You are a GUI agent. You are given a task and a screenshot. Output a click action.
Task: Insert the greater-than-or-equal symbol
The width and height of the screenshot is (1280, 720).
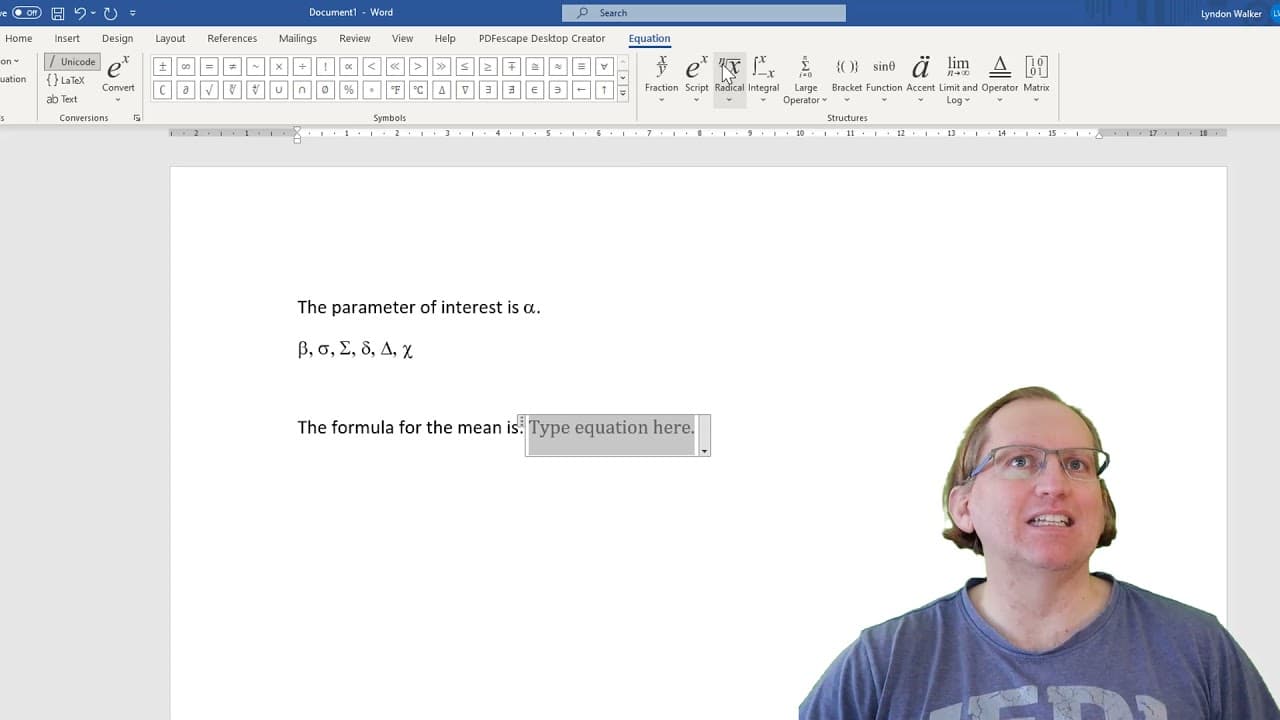(x=488, y=67)
